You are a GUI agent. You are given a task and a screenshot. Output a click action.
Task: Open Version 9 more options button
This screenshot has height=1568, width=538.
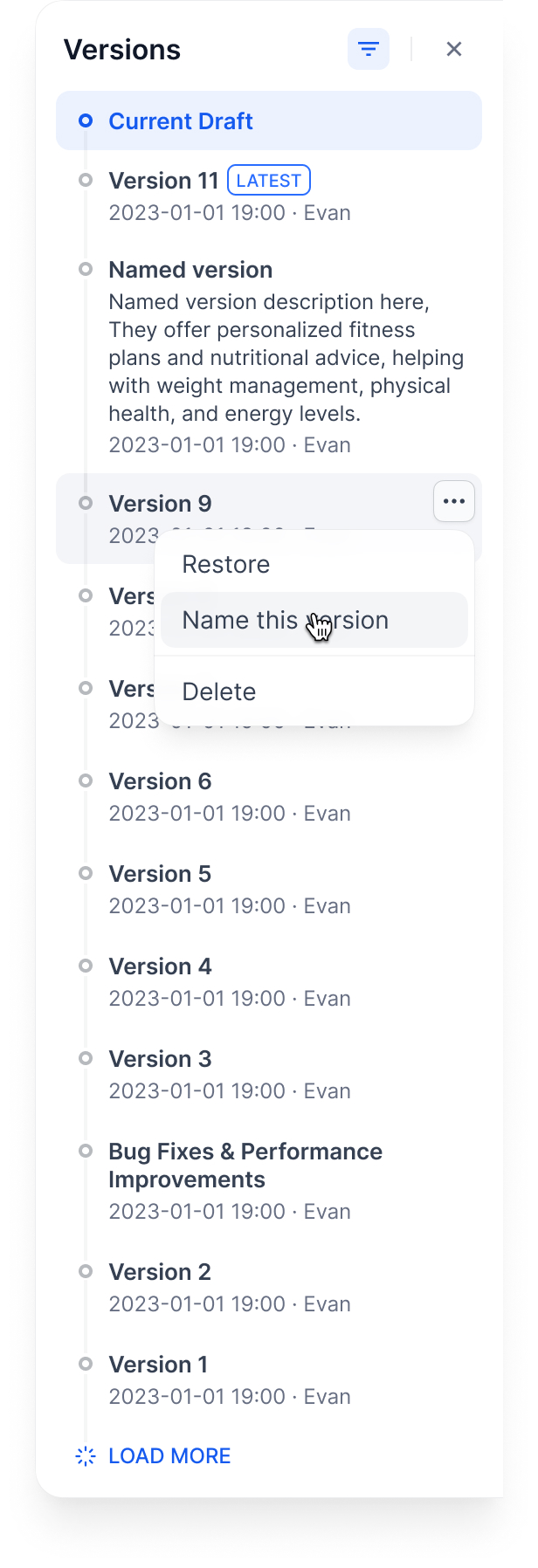pos(453,502)
